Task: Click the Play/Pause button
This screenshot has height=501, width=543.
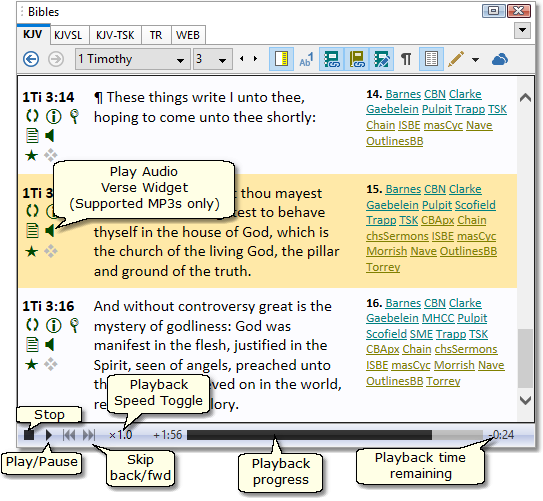Action: point(49,435)
